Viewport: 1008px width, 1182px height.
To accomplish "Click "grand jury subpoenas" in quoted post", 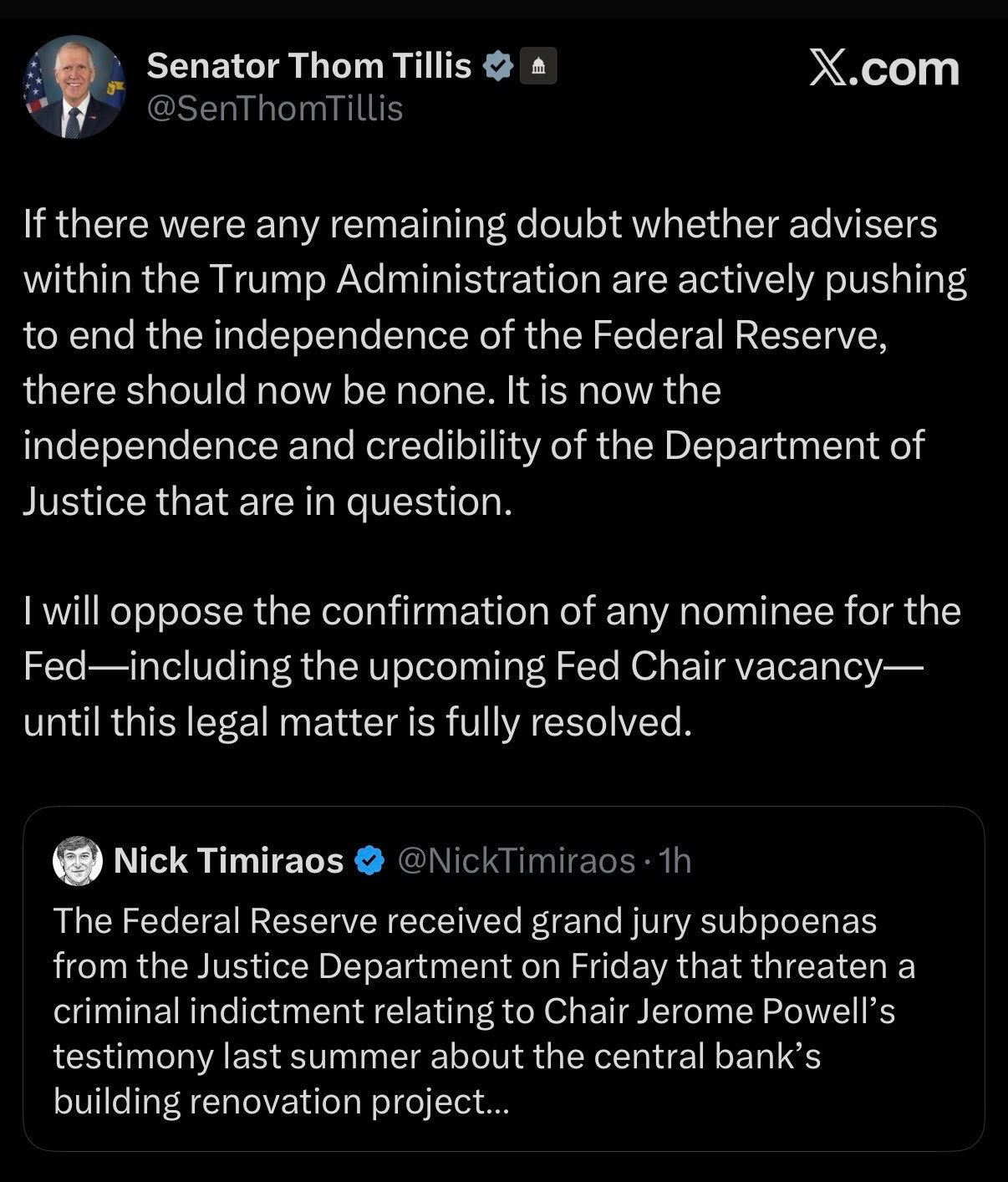I will (704, 920).
